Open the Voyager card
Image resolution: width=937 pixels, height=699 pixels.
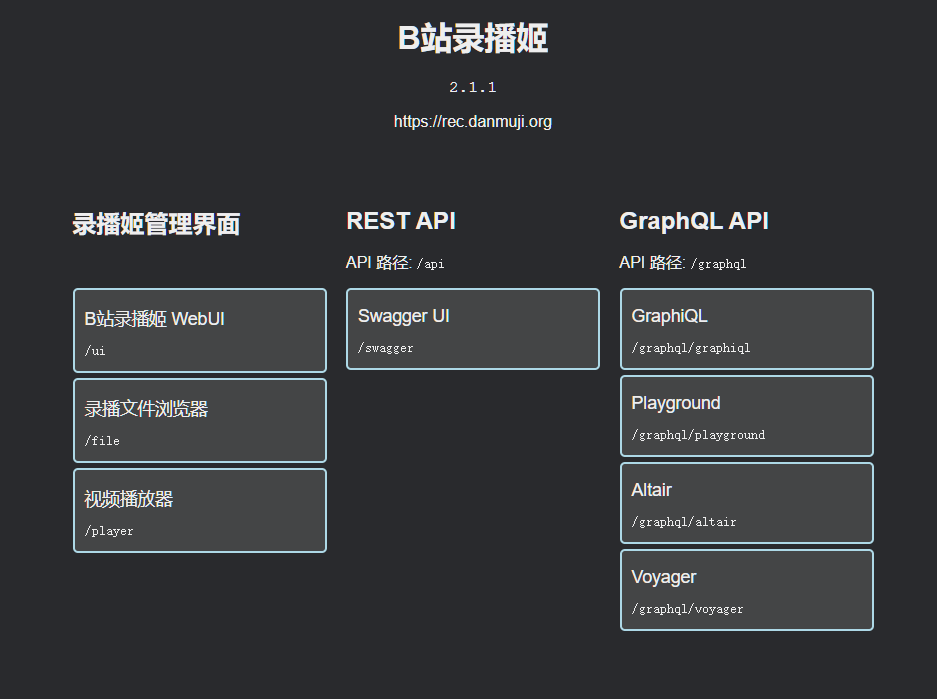pos(746,589)
